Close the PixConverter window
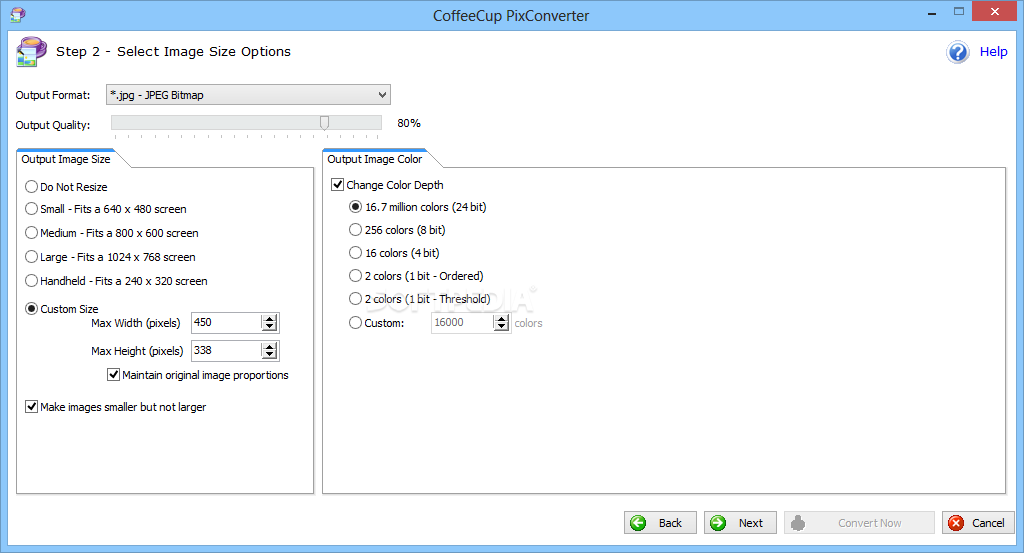Viewport: 1024px width, 553px height. 995,12
